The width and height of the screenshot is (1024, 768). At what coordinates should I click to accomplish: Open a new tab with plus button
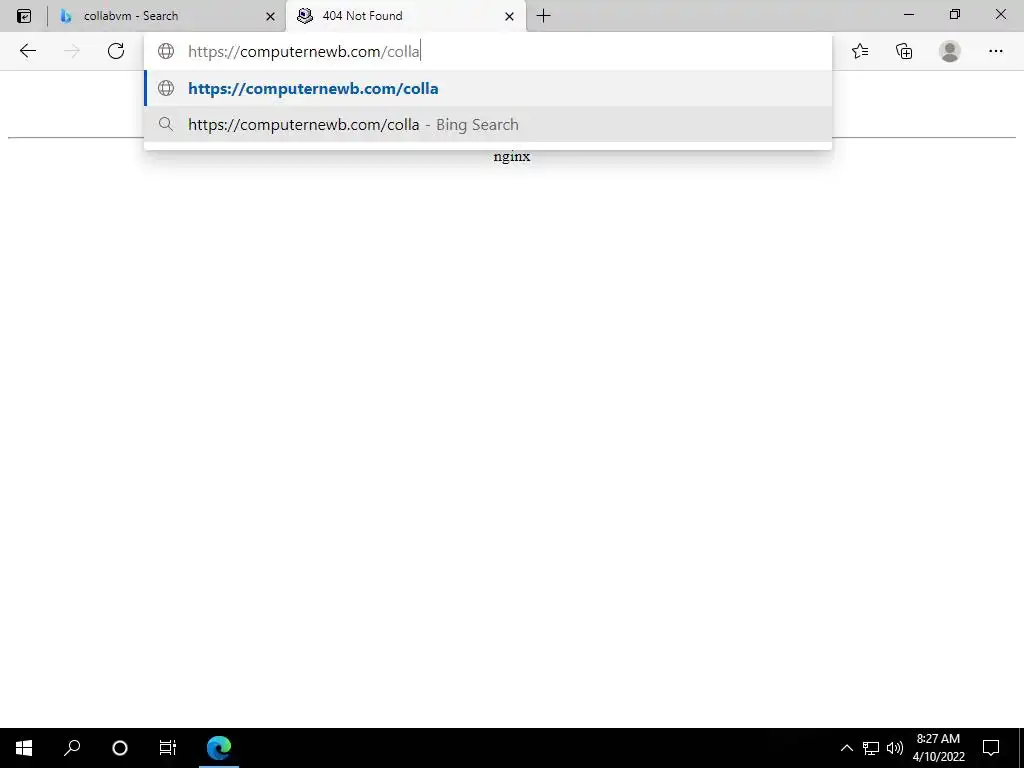[543, 16]
